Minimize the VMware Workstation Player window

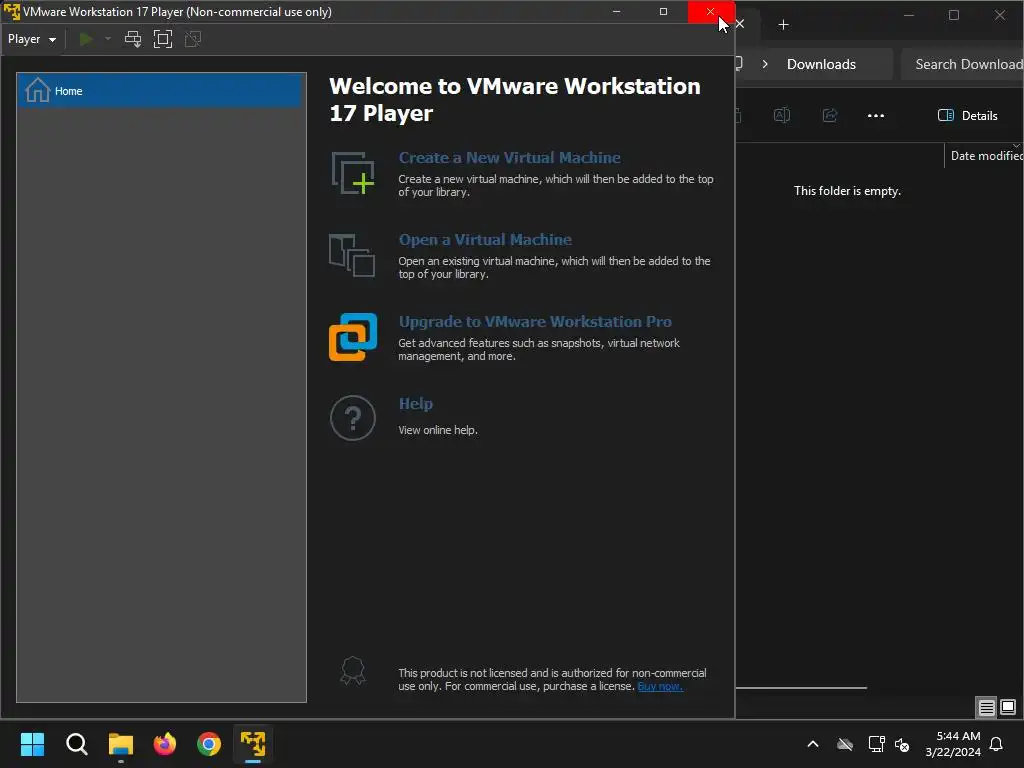coord(616,12)
